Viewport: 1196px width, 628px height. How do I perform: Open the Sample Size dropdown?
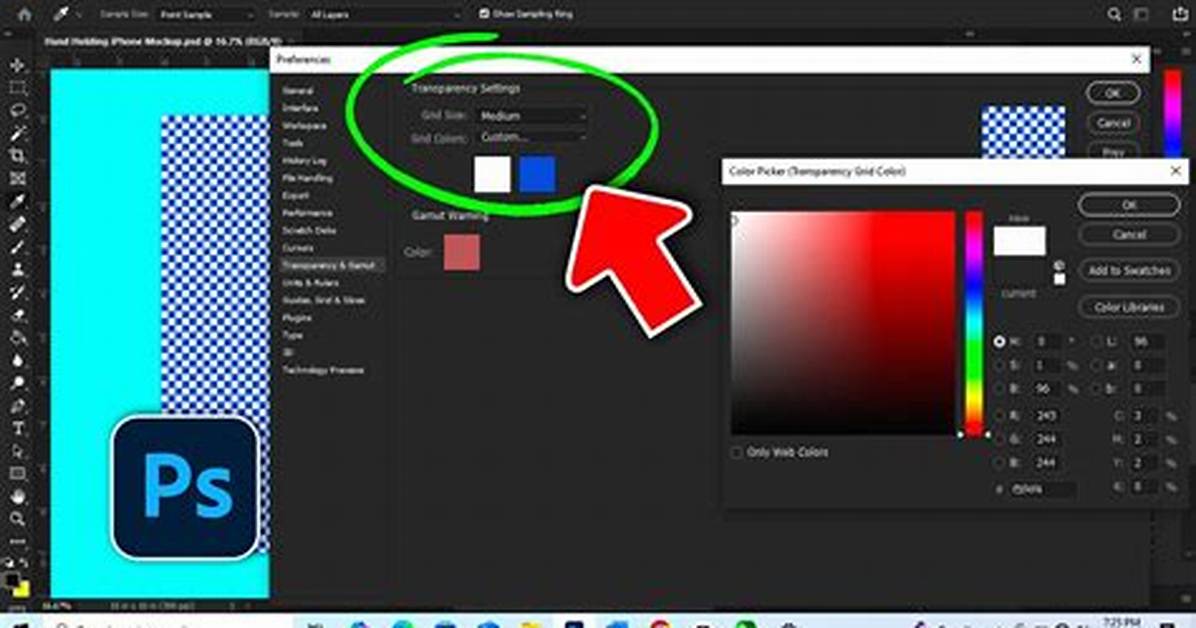pos(206,14)
